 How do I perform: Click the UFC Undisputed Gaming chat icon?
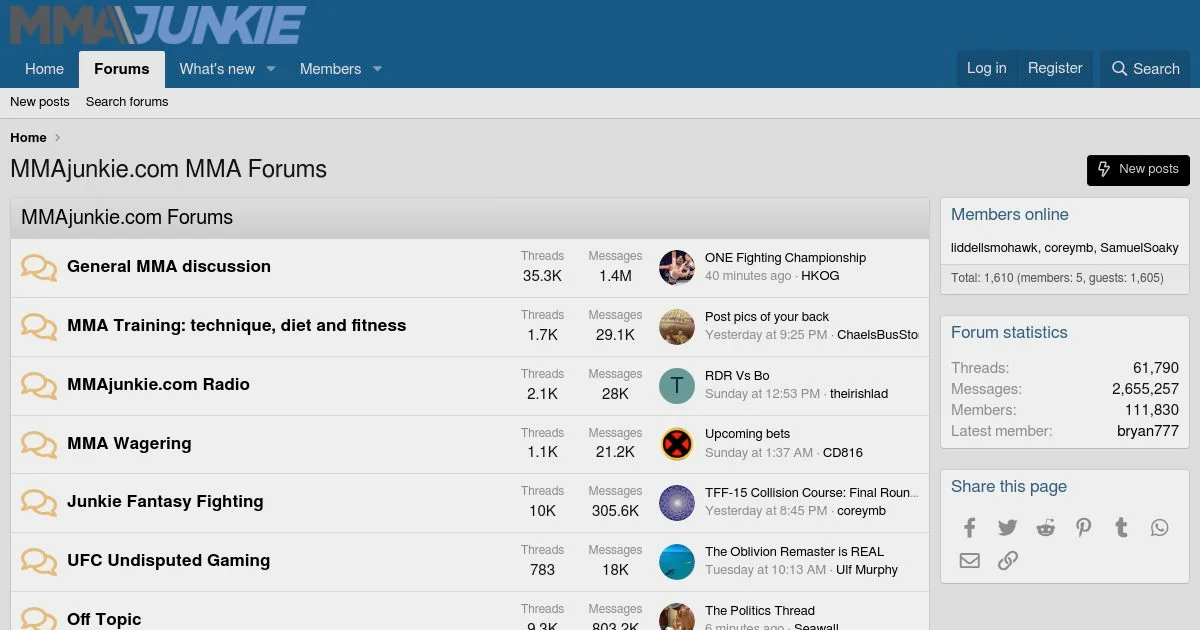tap(39, 561)
